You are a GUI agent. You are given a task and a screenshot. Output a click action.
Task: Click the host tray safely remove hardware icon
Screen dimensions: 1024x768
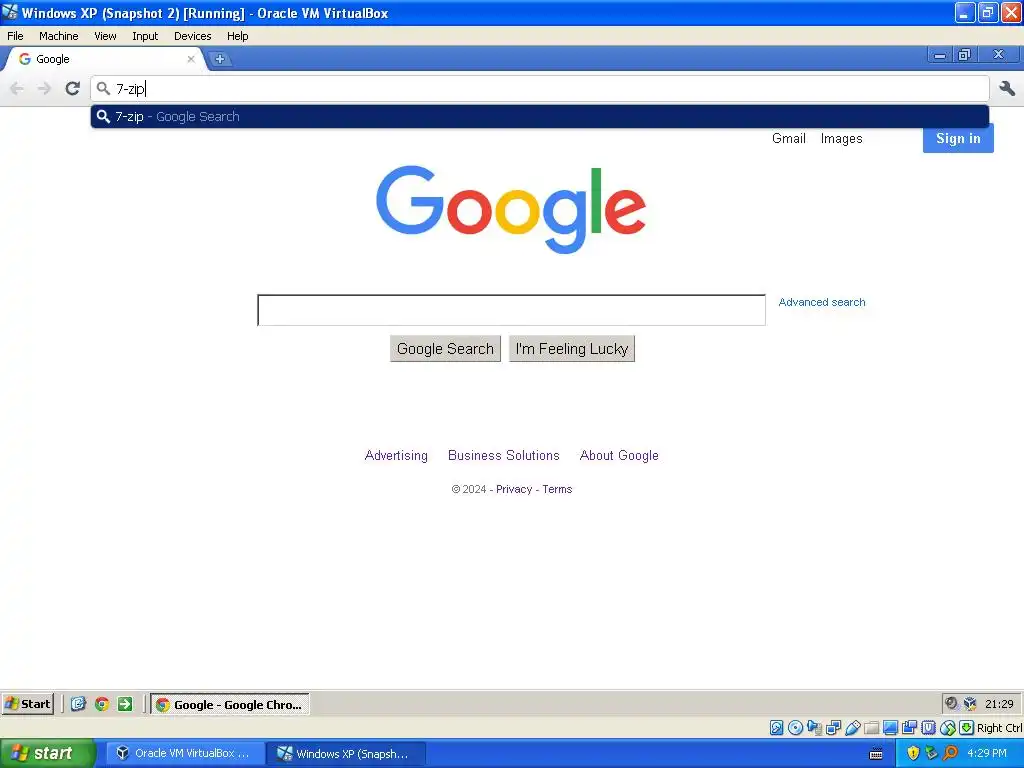(931, 754)
